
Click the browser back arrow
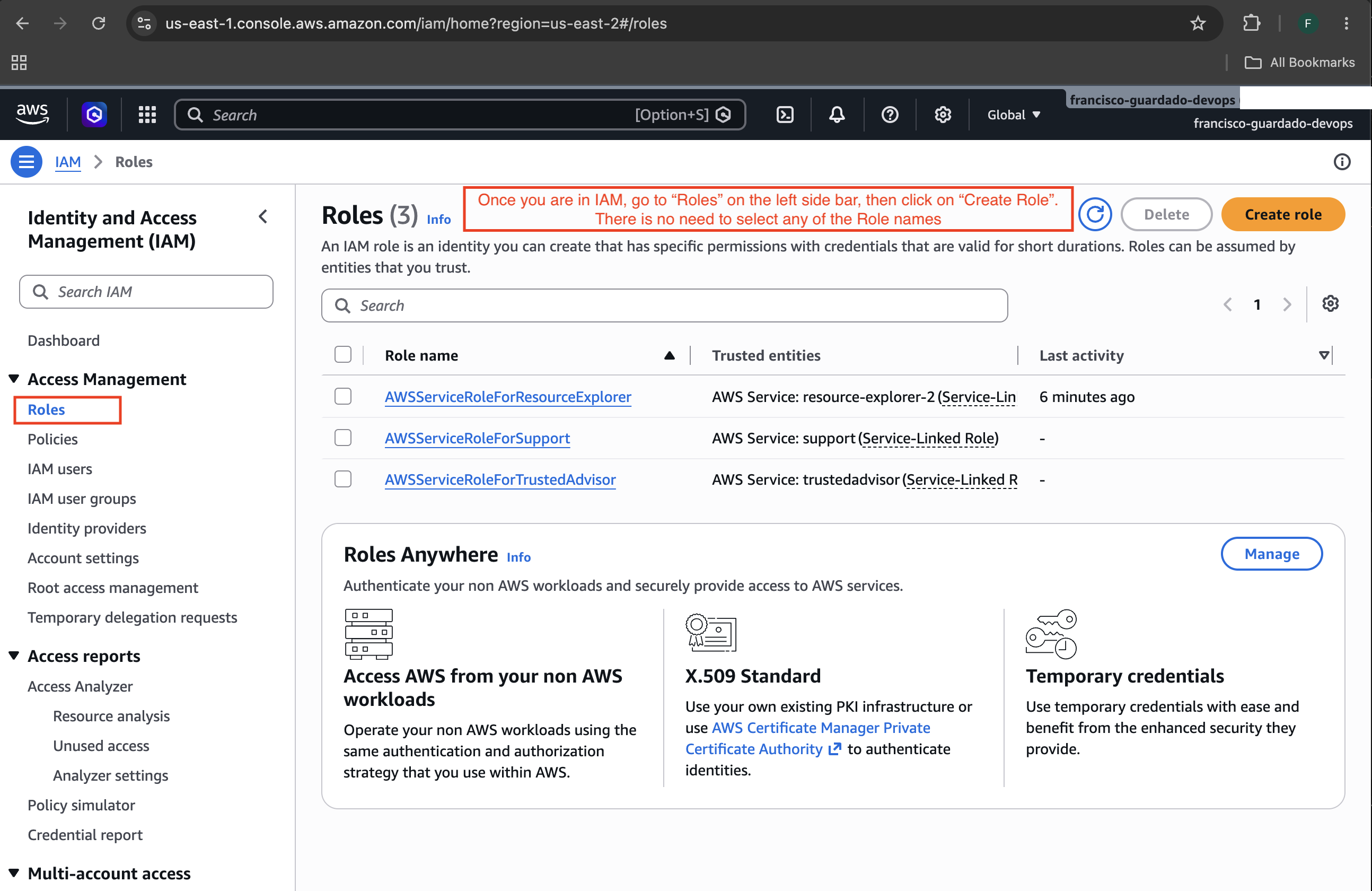pyautogui.click(x=22, y=23)
